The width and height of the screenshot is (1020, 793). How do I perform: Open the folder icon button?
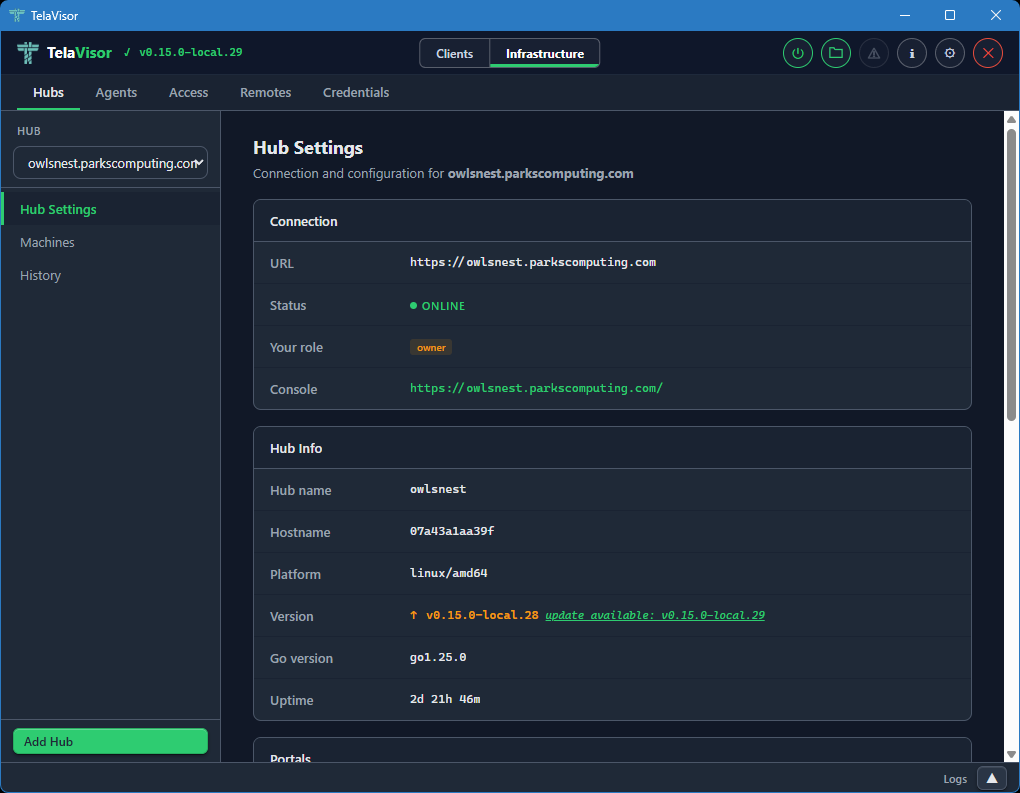tap(836, 53)
